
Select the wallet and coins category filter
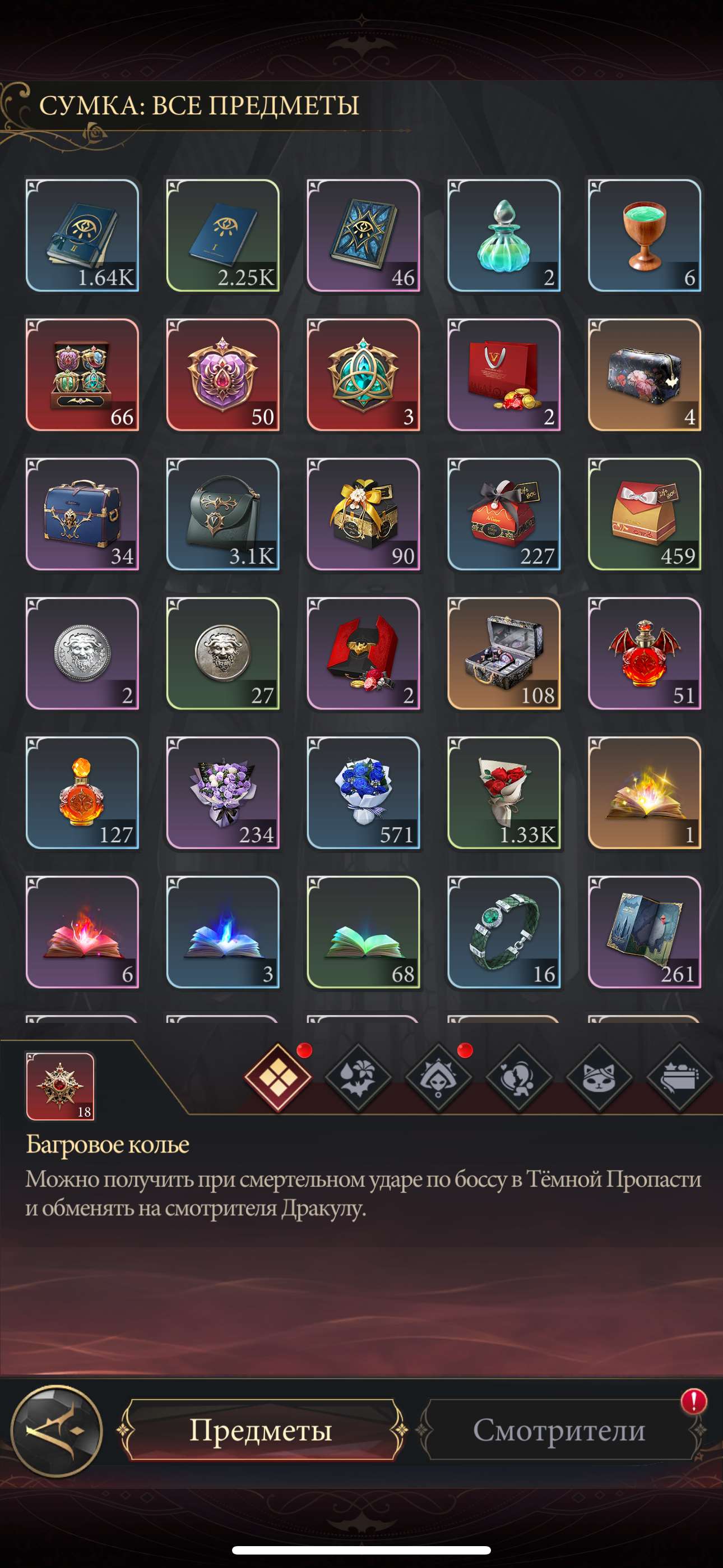(679, 1077)
